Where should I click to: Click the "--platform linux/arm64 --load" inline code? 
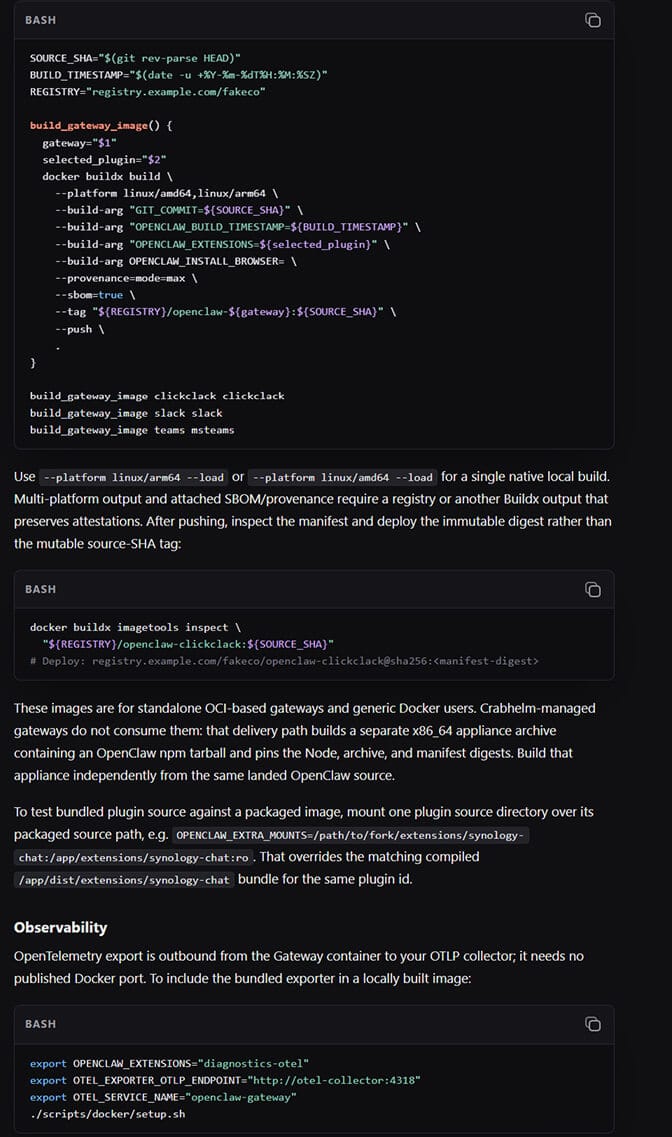tap(133, 477)
